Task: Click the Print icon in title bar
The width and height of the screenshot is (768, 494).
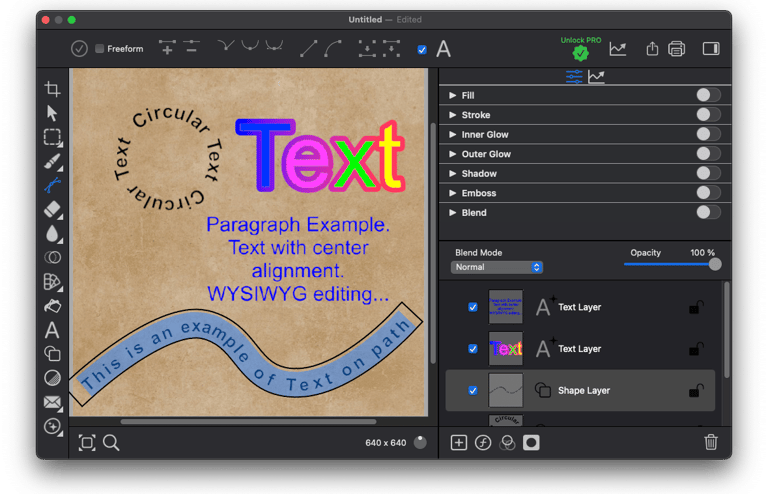Action: click(677, 48)
